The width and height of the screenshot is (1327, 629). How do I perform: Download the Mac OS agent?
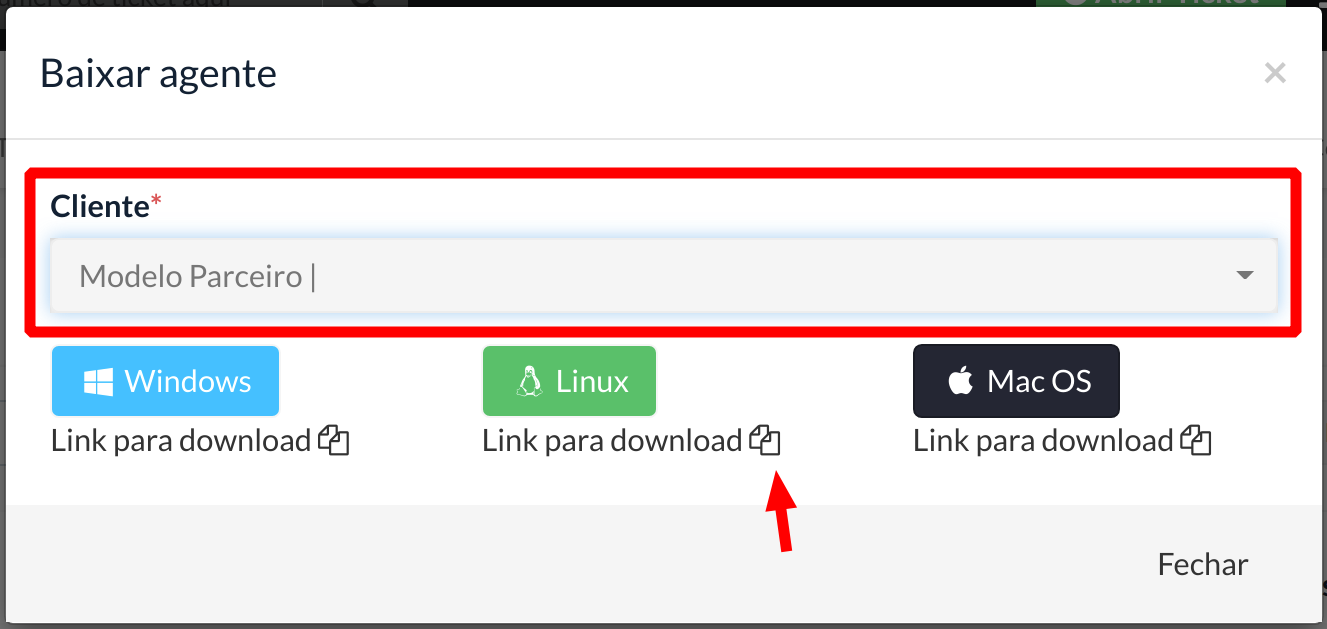(x=1016, y=381)
